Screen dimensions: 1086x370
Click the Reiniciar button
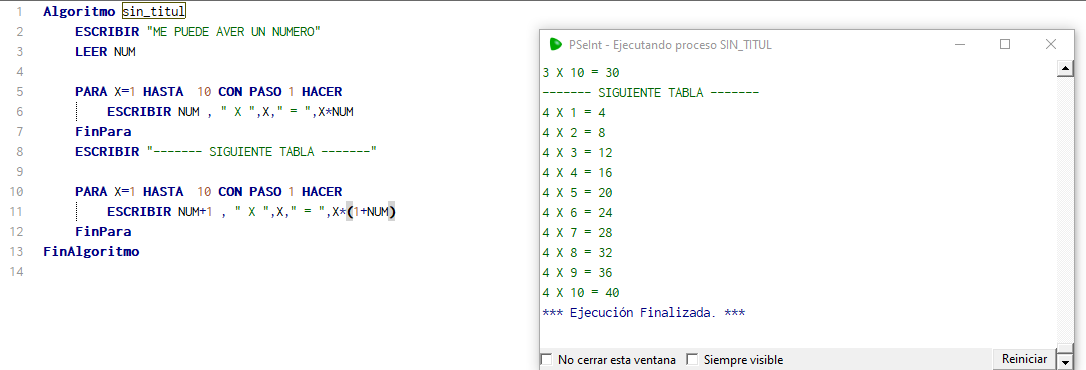pyautogui.click(x=1024, y=359)
